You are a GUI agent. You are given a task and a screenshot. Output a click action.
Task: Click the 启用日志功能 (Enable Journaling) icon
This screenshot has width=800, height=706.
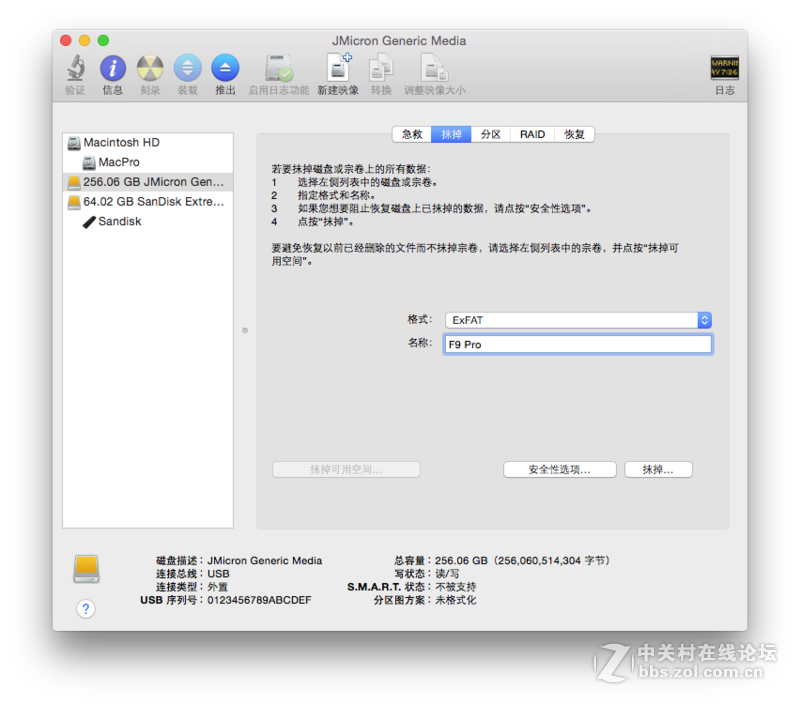[x=276, y=73]
